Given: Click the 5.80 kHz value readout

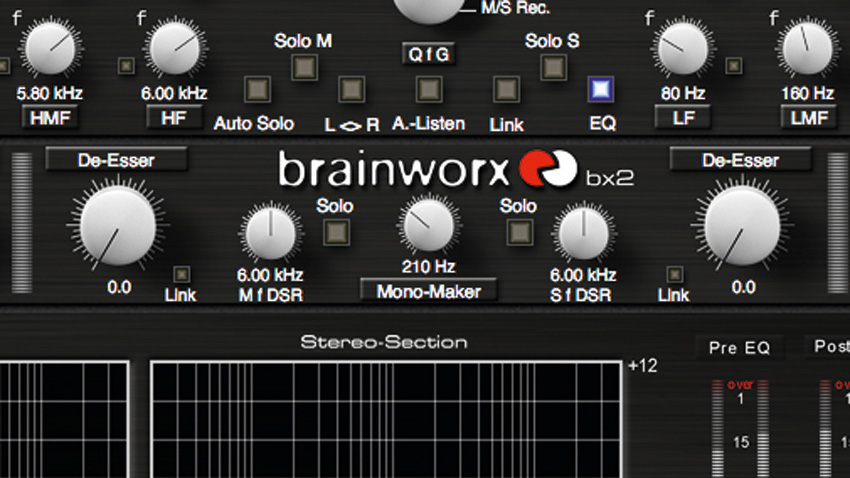Looking at the screenshot, I should pyautogui.click(x=49, y=93).
